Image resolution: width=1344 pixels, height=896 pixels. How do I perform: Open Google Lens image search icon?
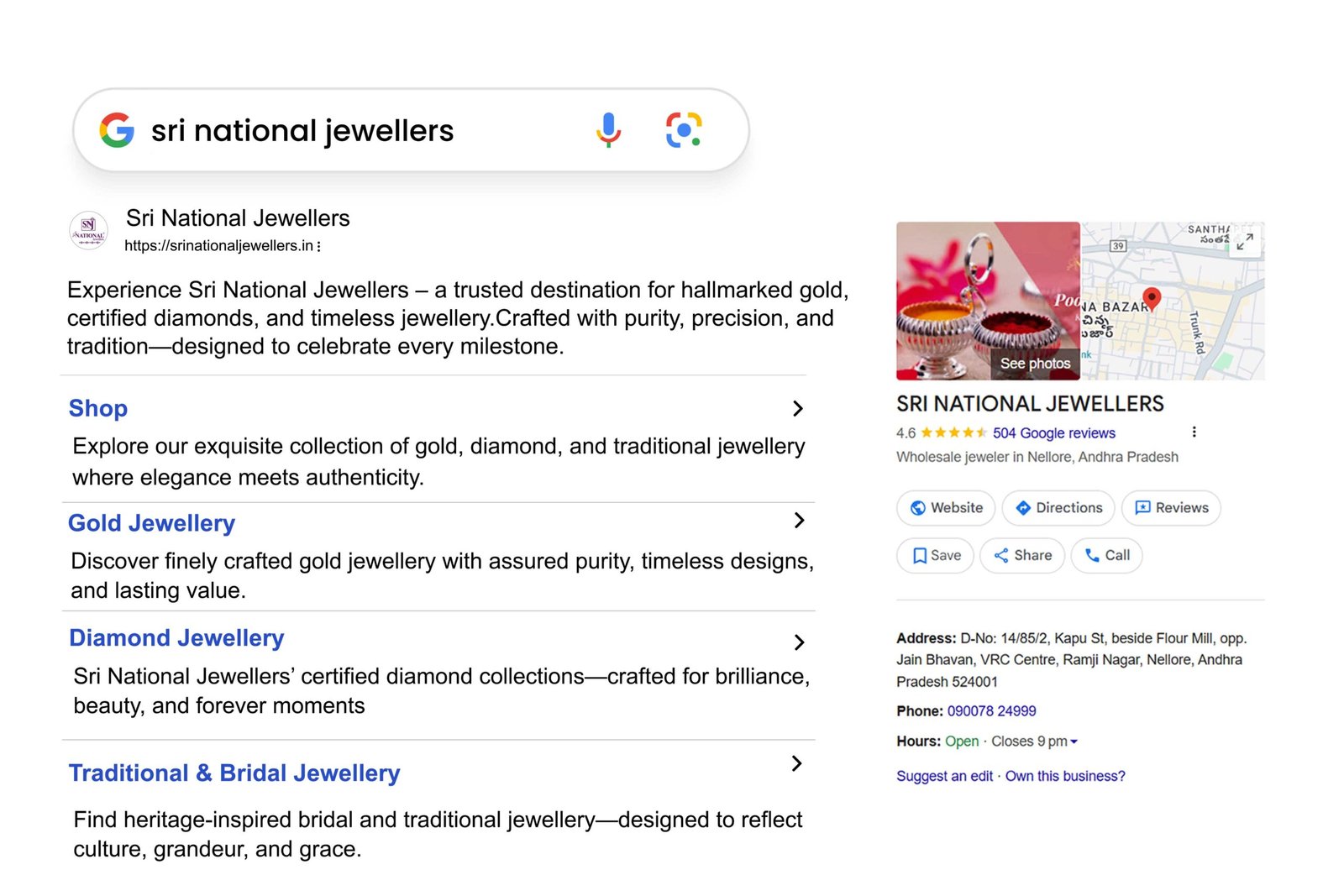click(684, 130)
